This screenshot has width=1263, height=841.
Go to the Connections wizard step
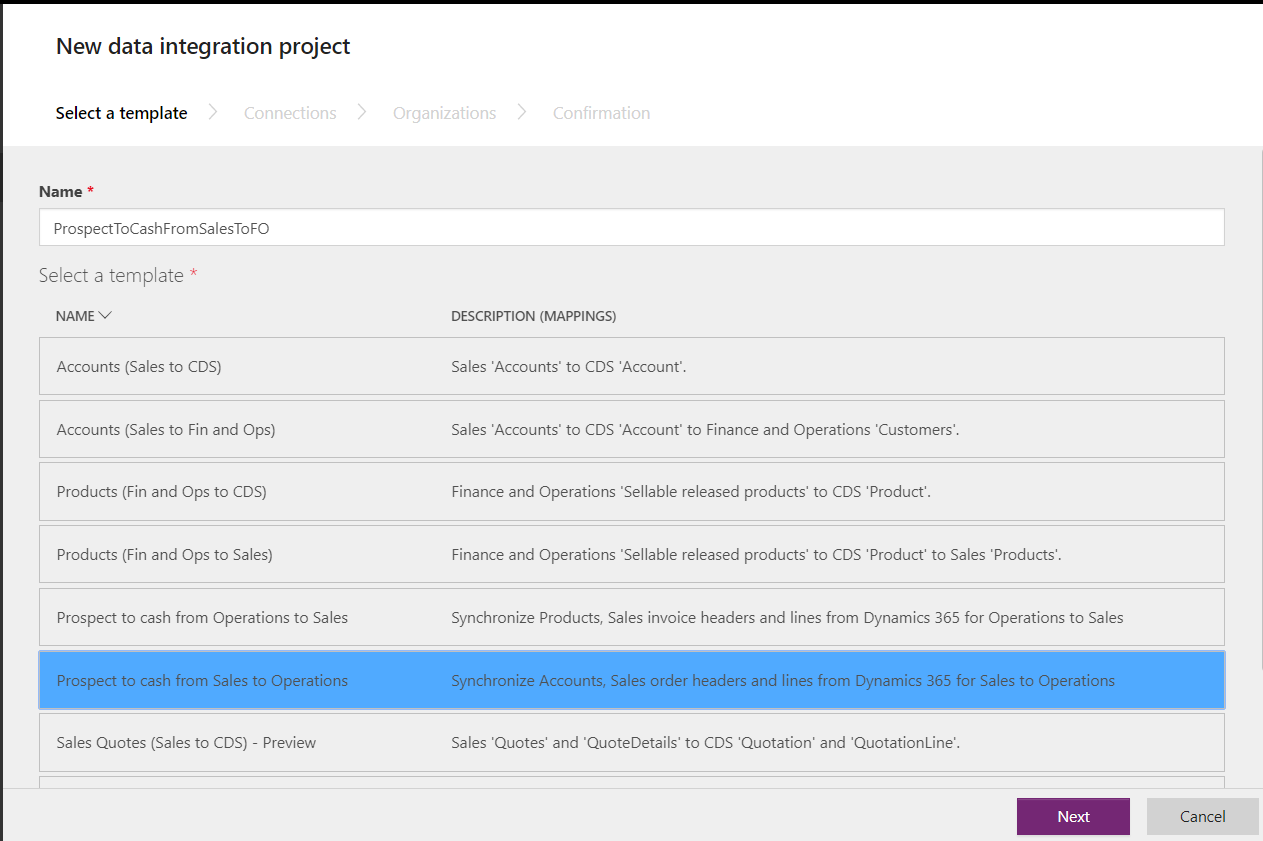click(290, 113)
